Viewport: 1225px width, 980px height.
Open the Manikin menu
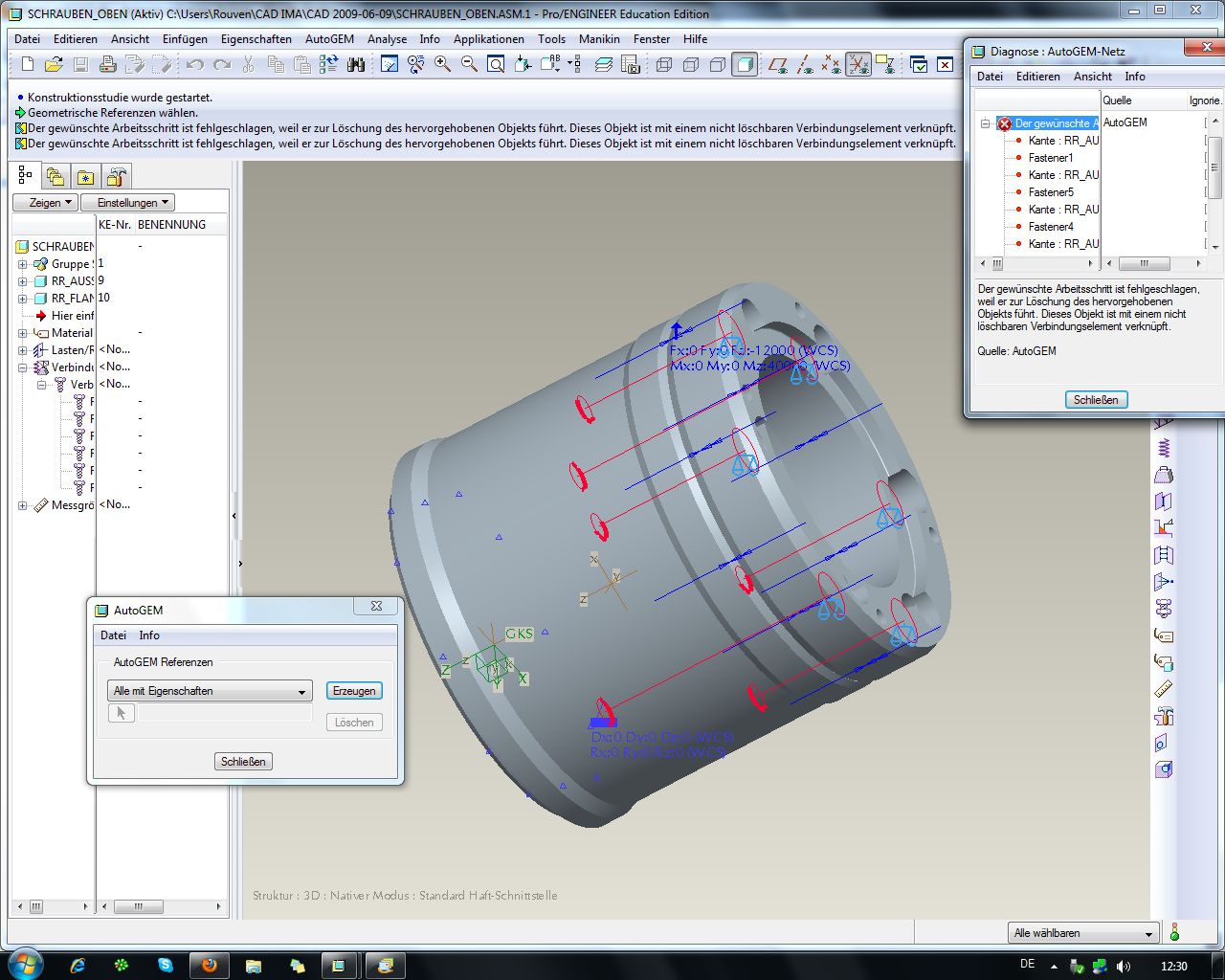click(599, 39)
